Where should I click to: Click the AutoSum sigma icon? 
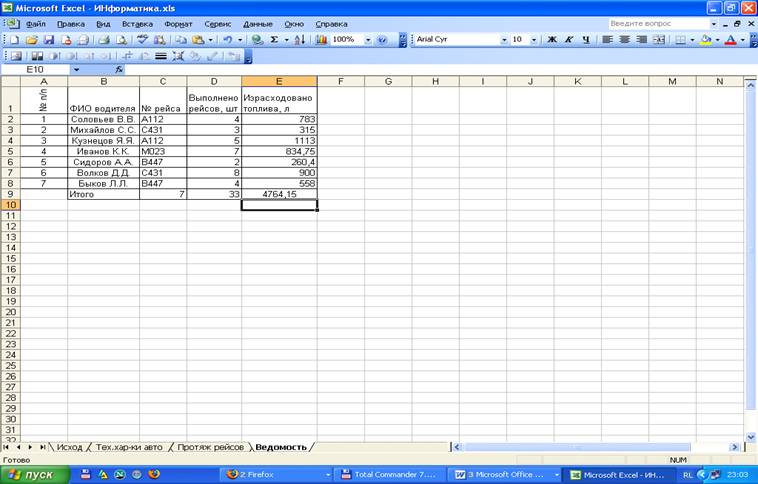[x=273, y=40]
